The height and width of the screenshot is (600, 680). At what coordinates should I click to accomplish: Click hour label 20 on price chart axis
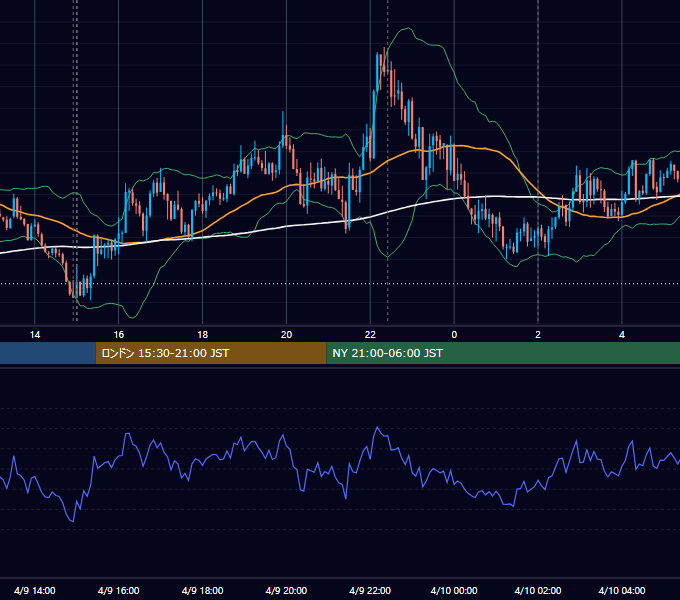(x=286, y=335)
